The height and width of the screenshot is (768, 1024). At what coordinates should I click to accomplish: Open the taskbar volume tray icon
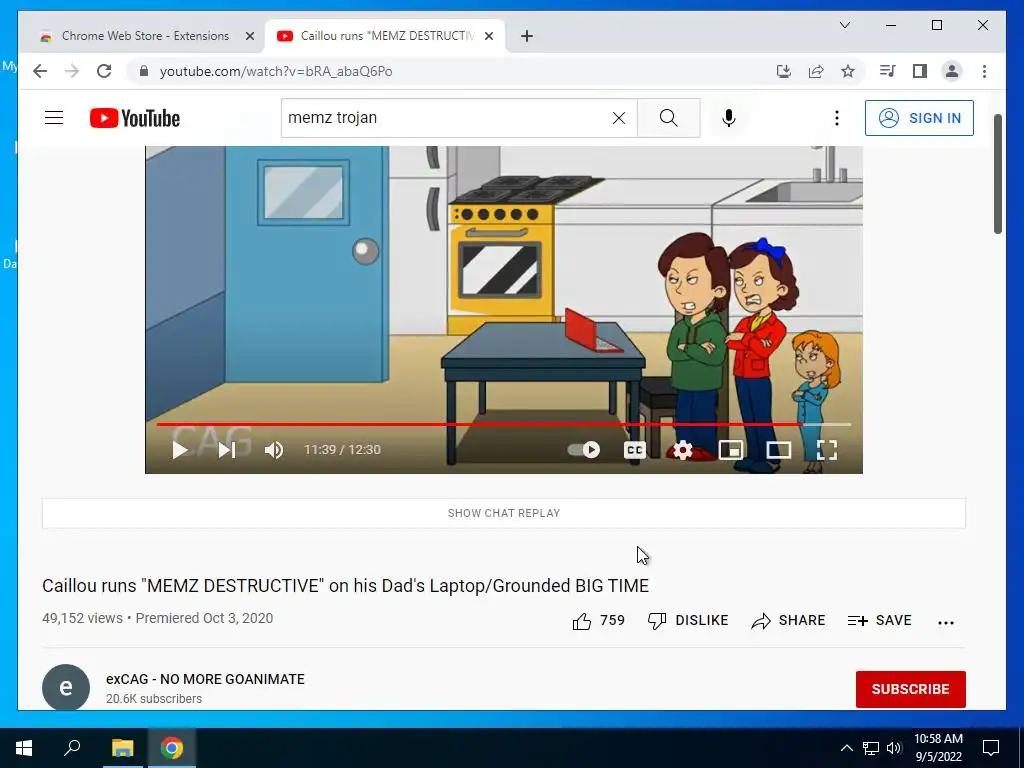(894, 748)
